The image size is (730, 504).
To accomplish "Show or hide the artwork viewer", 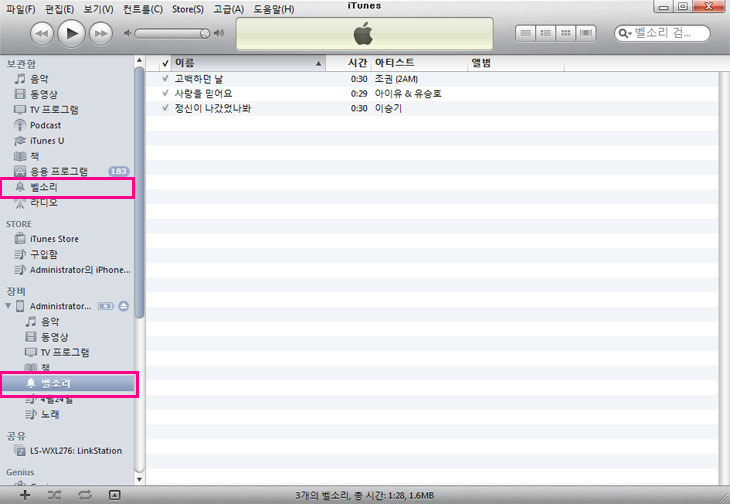I will click(115, 495).
